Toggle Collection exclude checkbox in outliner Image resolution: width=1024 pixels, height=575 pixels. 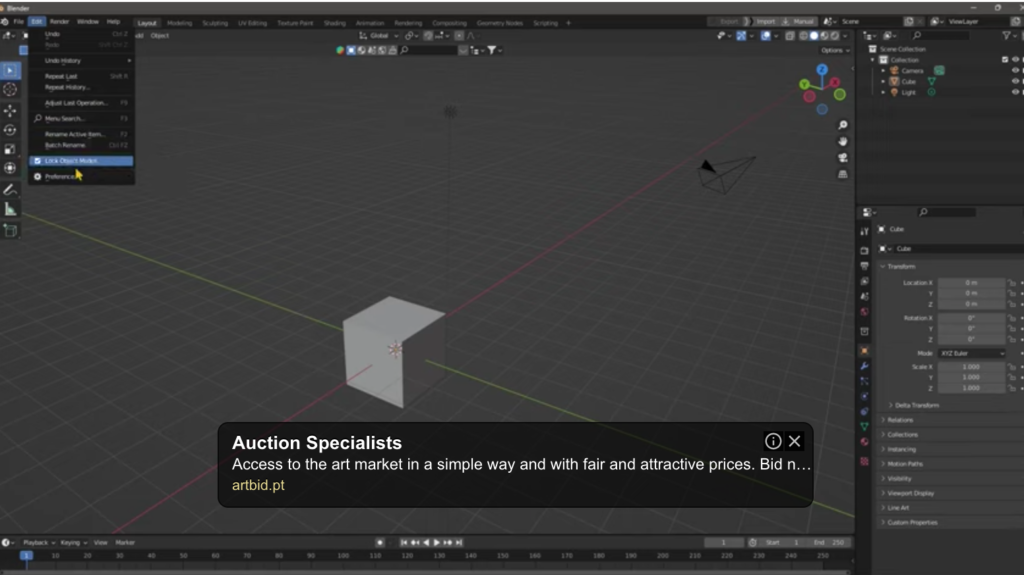click(1005, 59)
